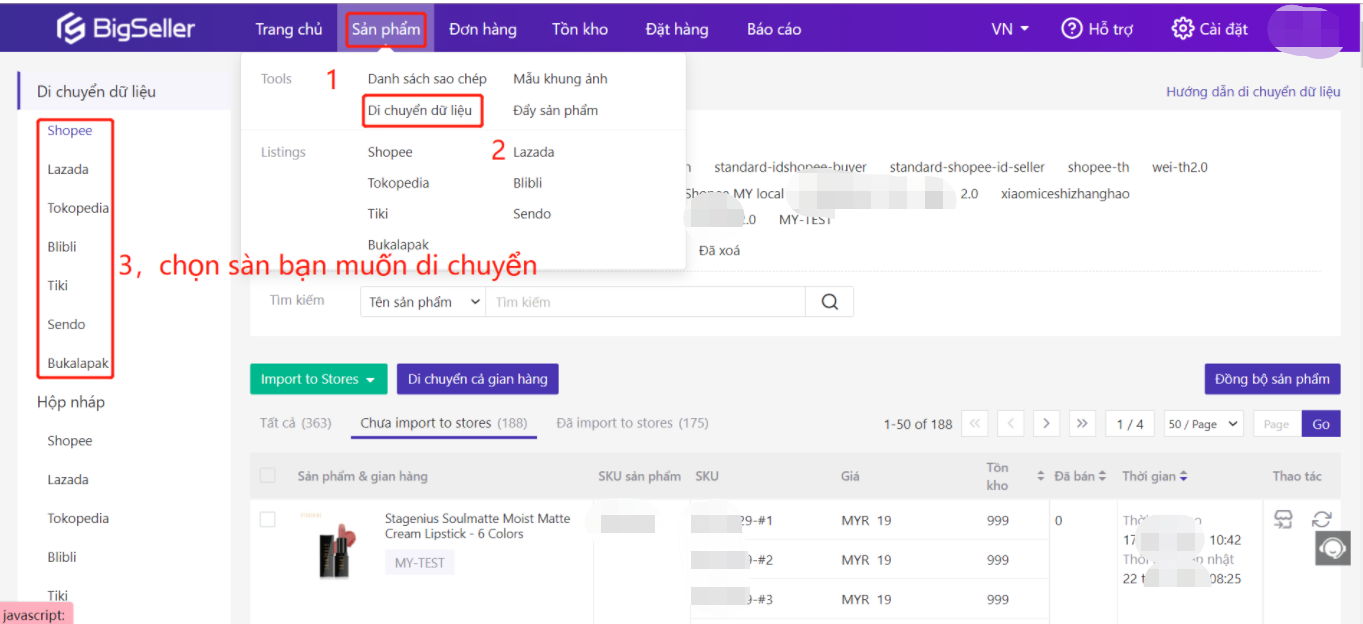Expand the VN language selector

tap(1010, 29)
